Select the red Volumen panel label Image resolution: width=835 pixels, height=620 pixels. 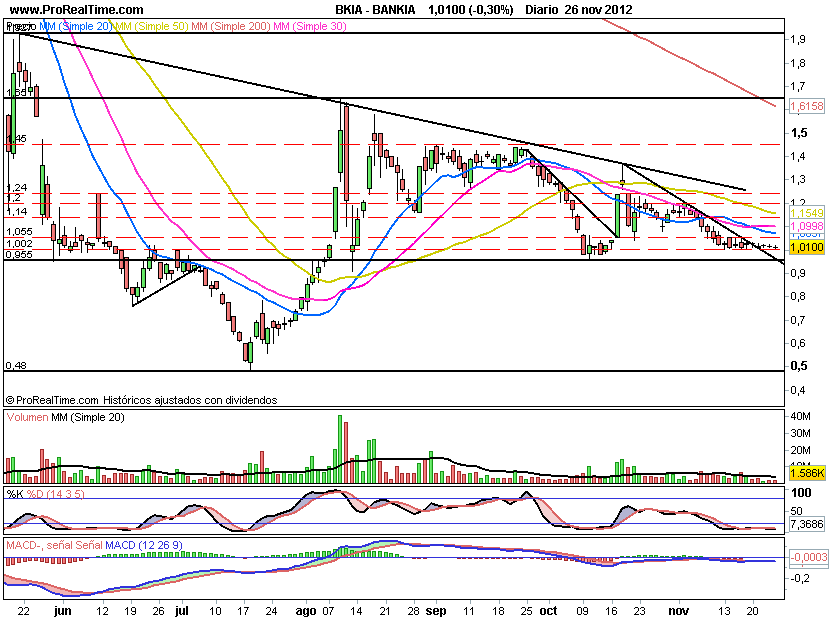(28, 417)
